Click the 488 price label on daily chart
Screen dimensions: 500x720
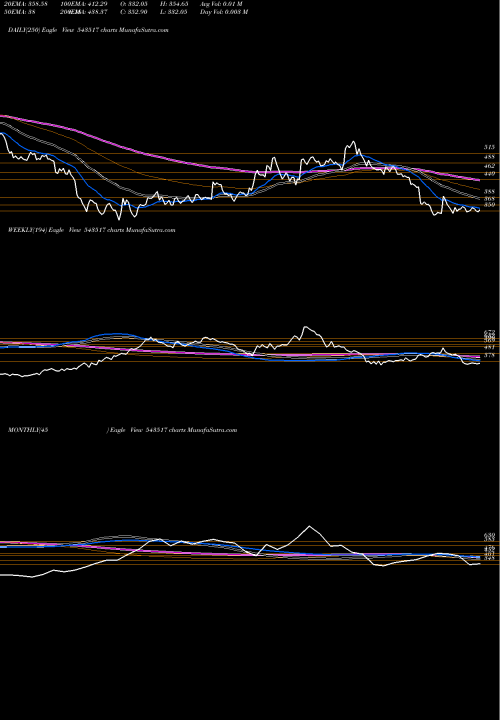click(x=489, y=157)
